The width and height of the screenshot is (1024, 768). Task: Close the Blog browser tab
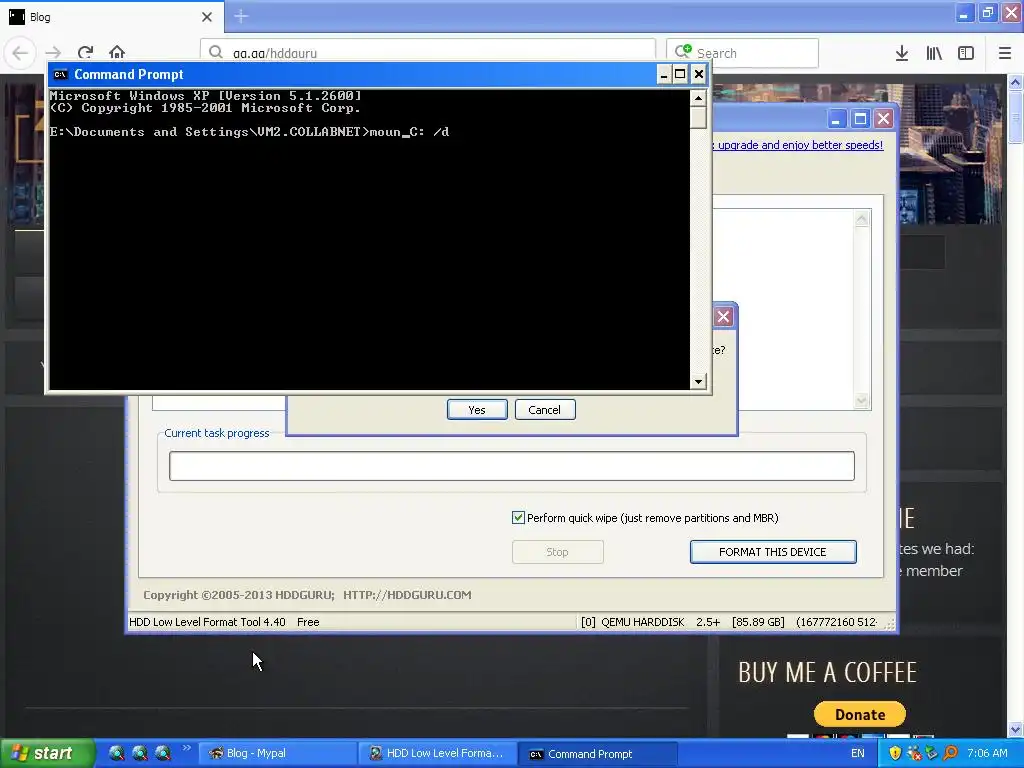(207, 17)
